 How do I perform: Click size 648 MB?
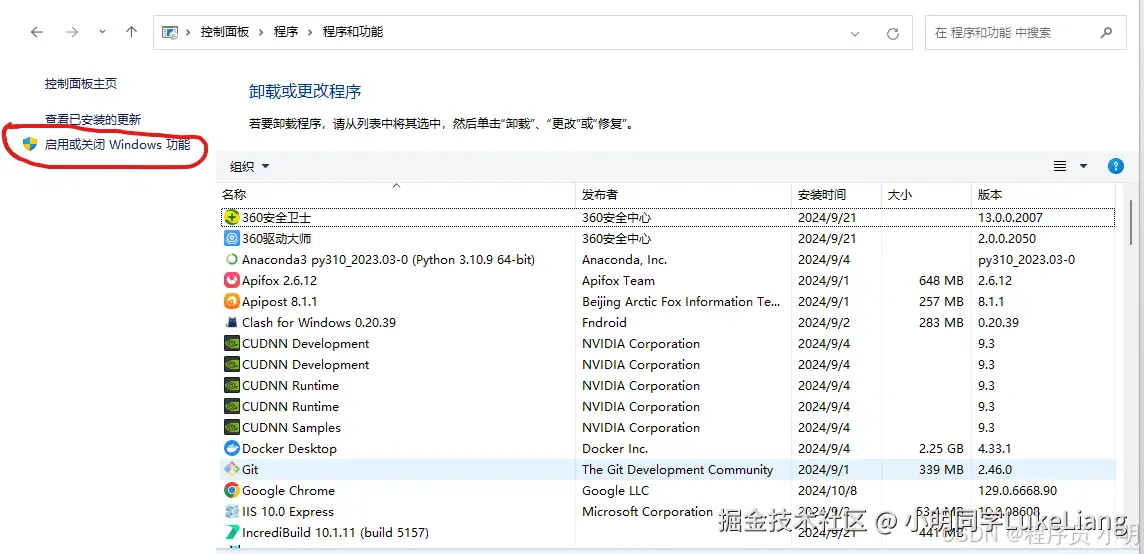coord(941,280)
